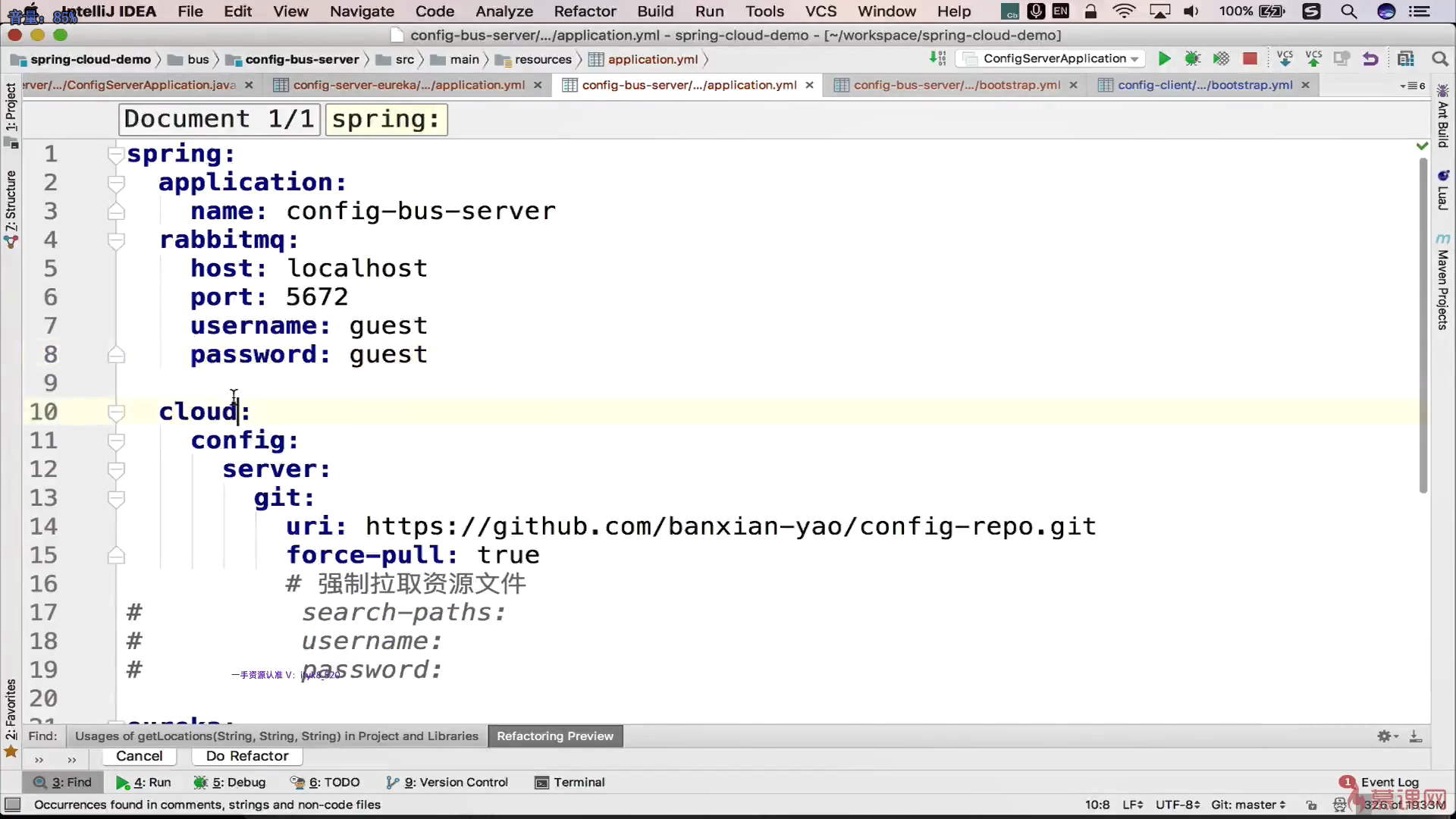The width and height of the screenshot is (1456, 819).
Task: Open Search Everywhere magnifier icon
Action: 1439,58
